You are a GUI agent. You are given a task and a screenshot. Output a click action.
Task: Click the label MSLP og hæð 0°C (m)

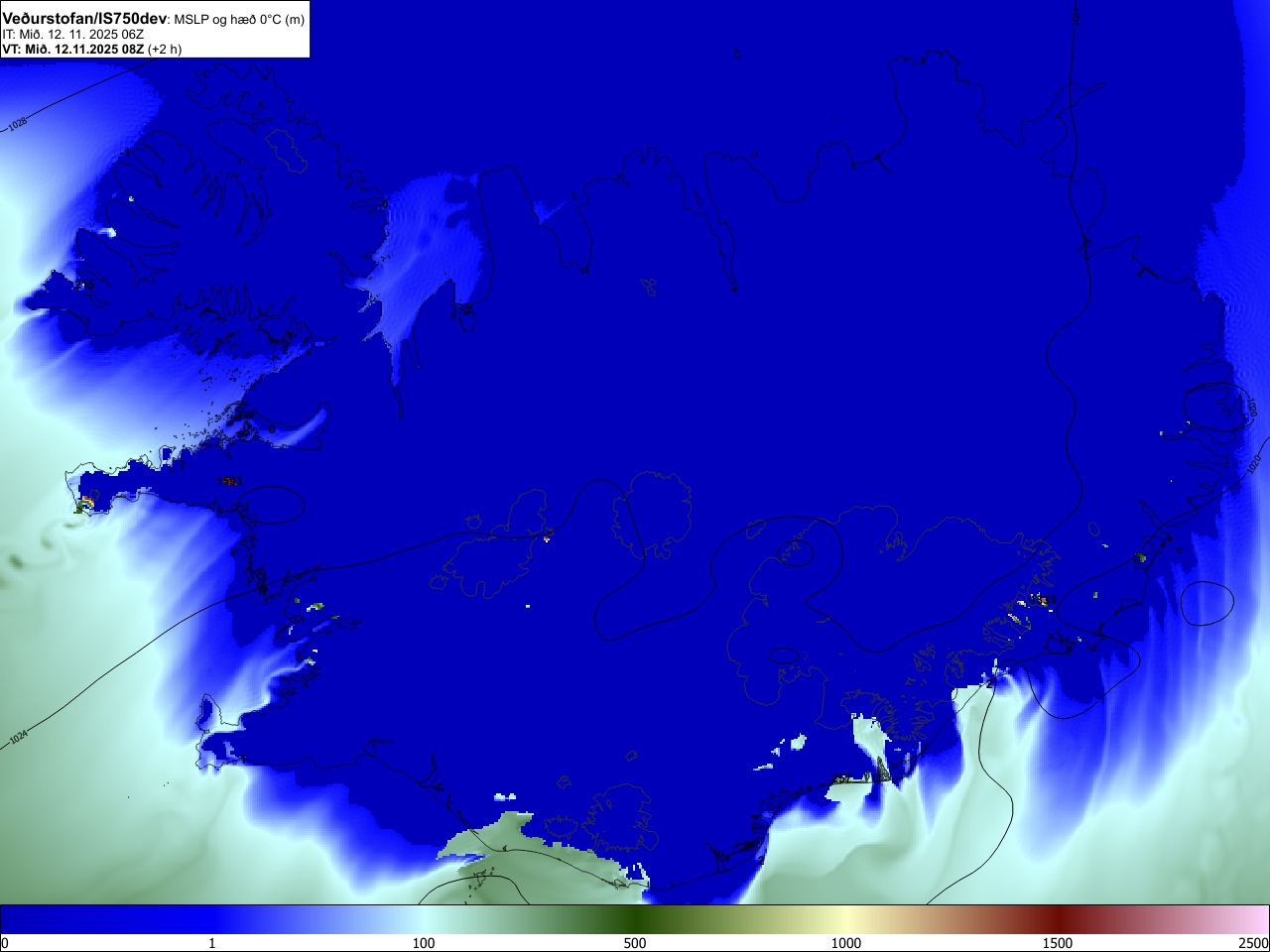point(239,20)
